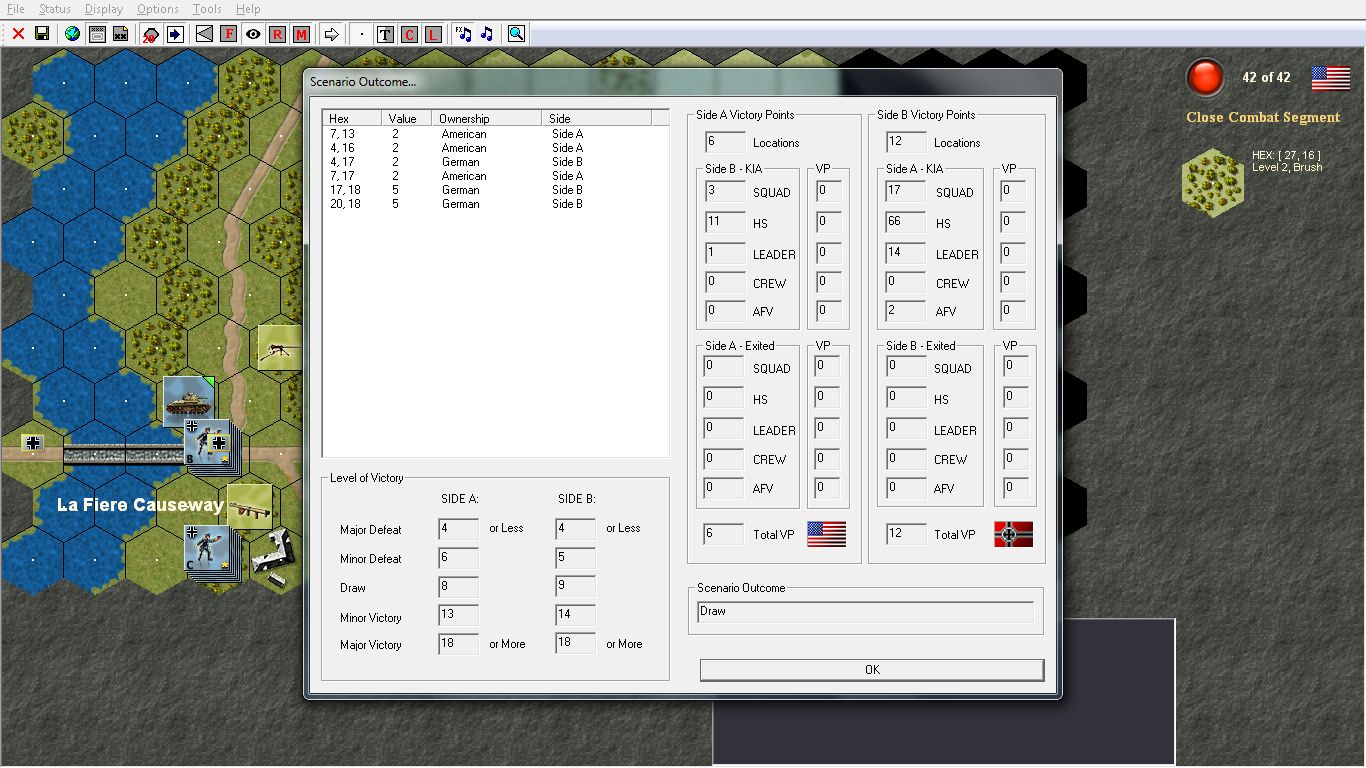Click Side B Locations victory points field

point(905,143)
